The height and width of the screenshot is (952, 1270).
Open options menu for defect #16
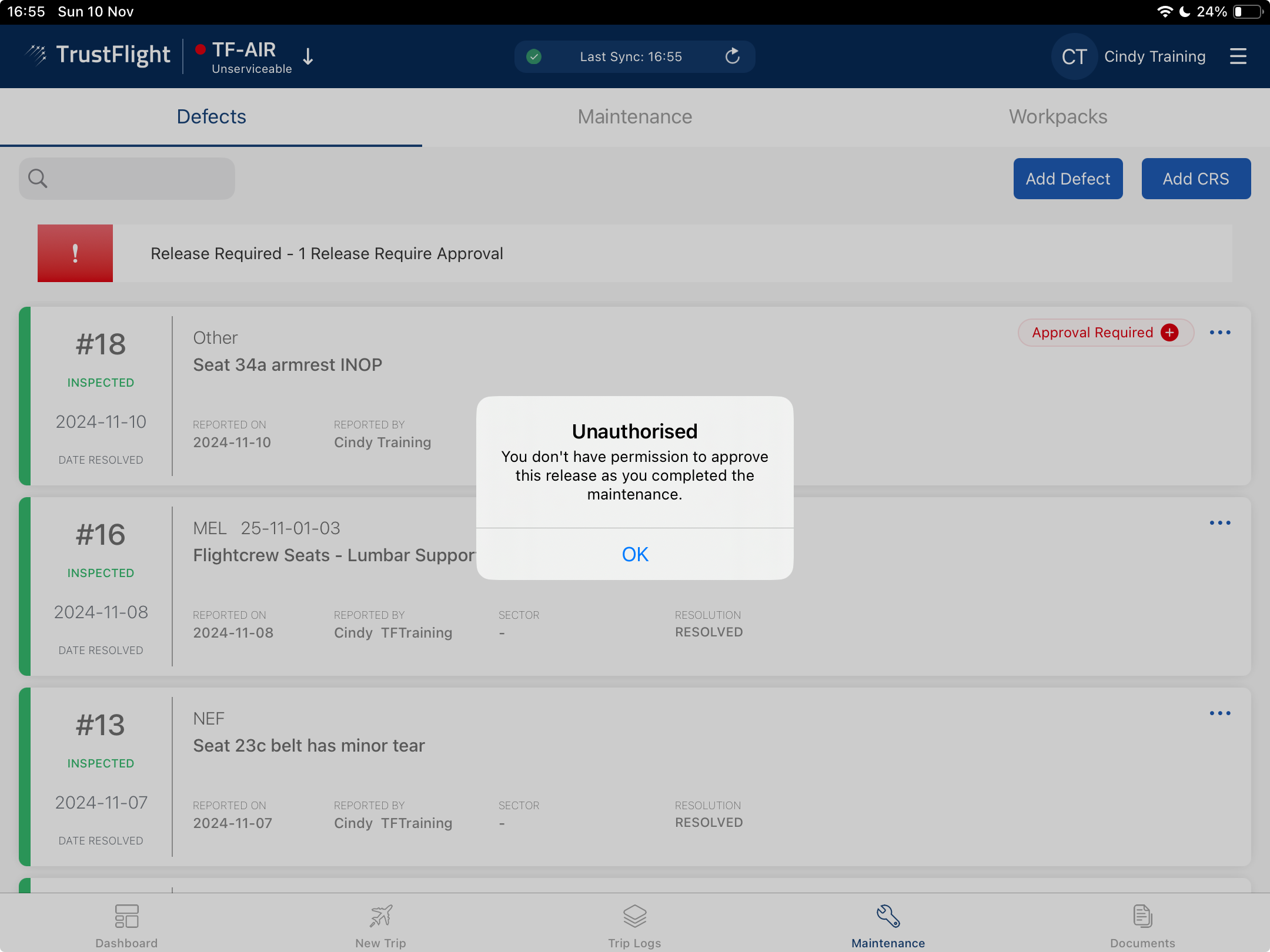(1219, 523)
